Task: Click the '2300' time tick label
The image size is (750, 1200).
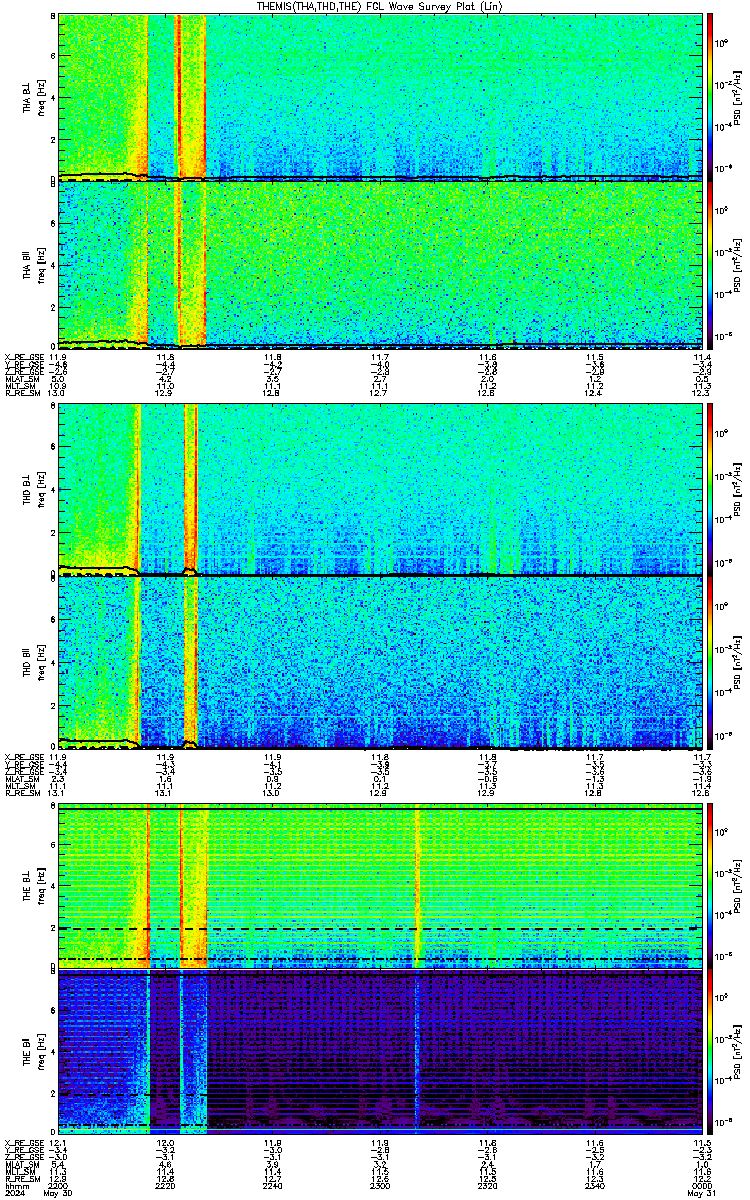Action: [x=380, y=1184]
